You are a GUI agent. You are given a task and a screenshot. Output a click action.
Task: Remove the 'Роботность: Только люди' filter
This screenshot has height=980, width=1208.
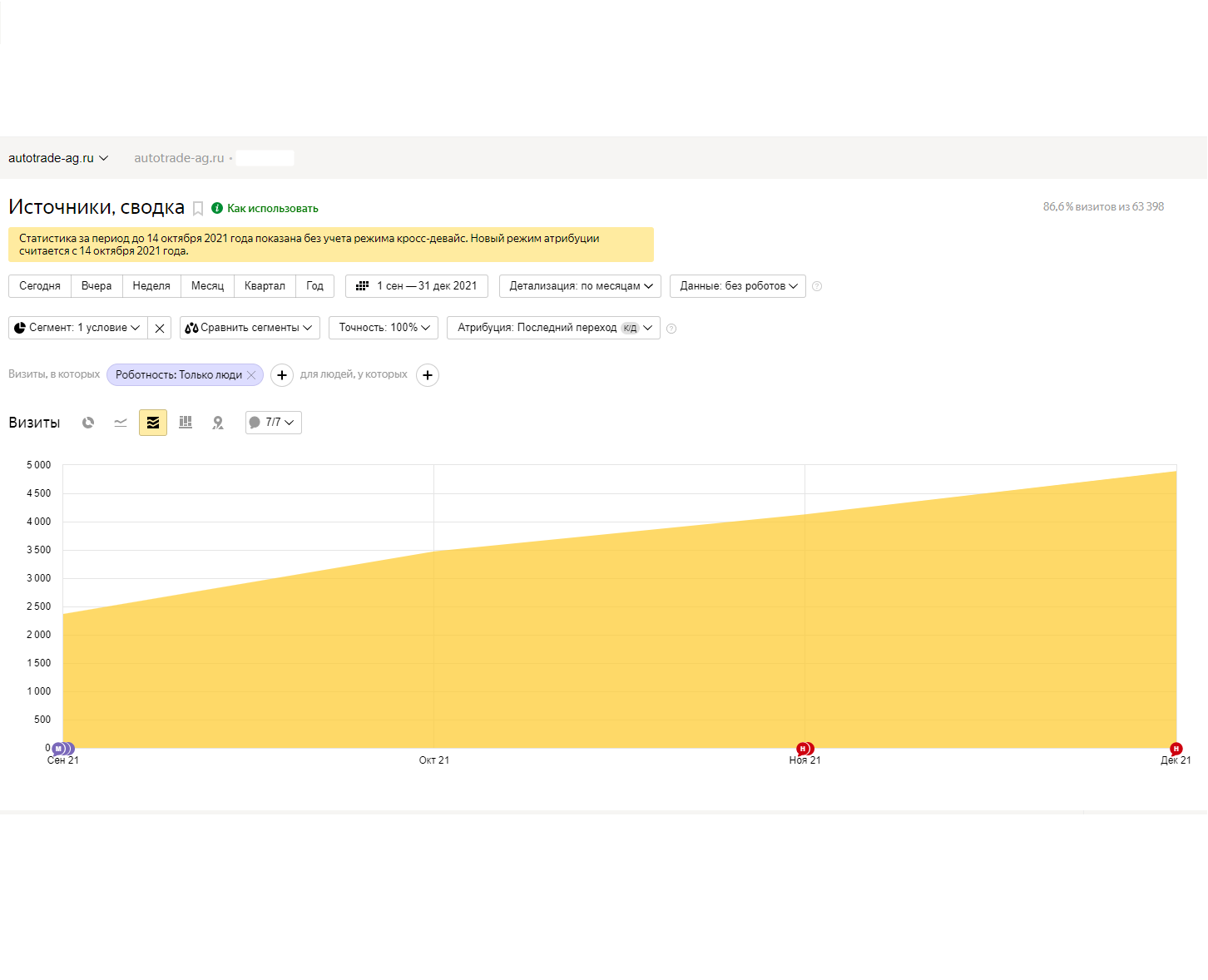[251, 375]
